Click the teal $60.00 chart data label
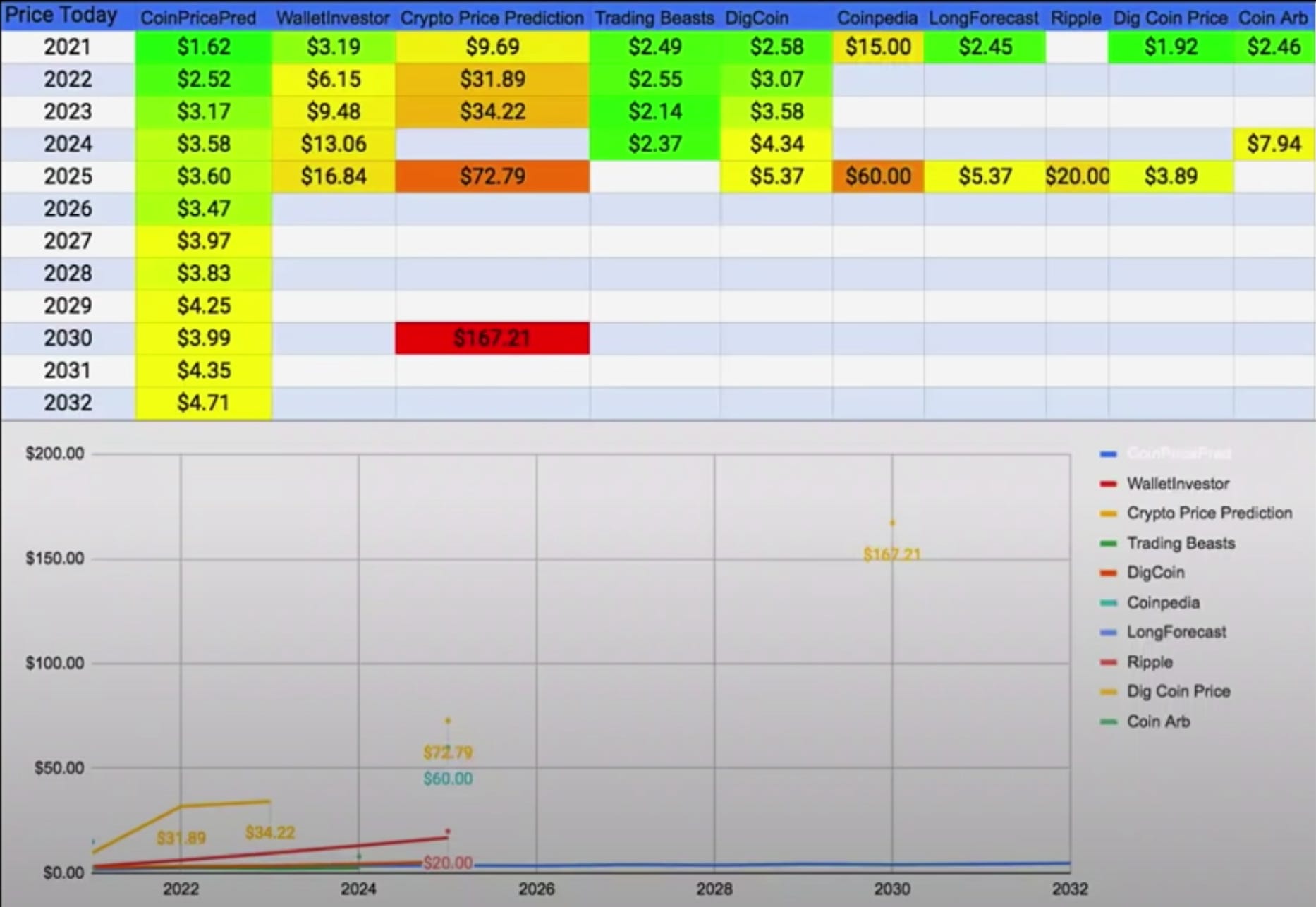The width and height of the screenshot is (1316, 907). point(448,779)
